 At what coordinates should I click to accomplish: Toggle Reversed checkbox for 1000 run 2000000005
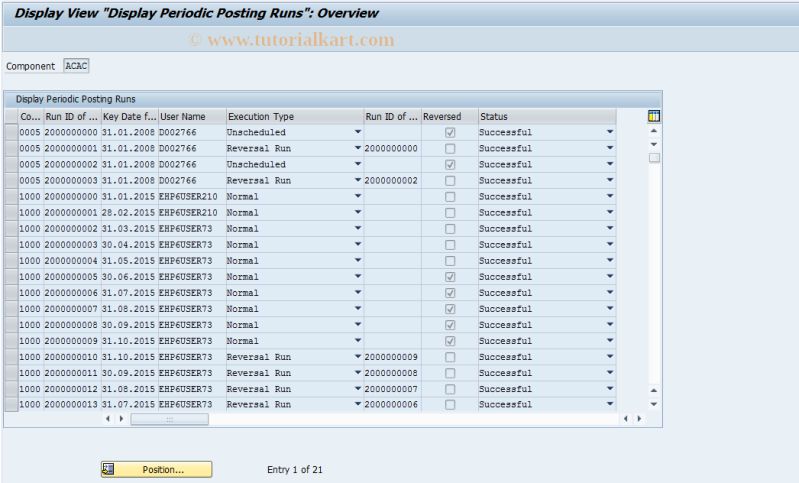pos(450,277)
